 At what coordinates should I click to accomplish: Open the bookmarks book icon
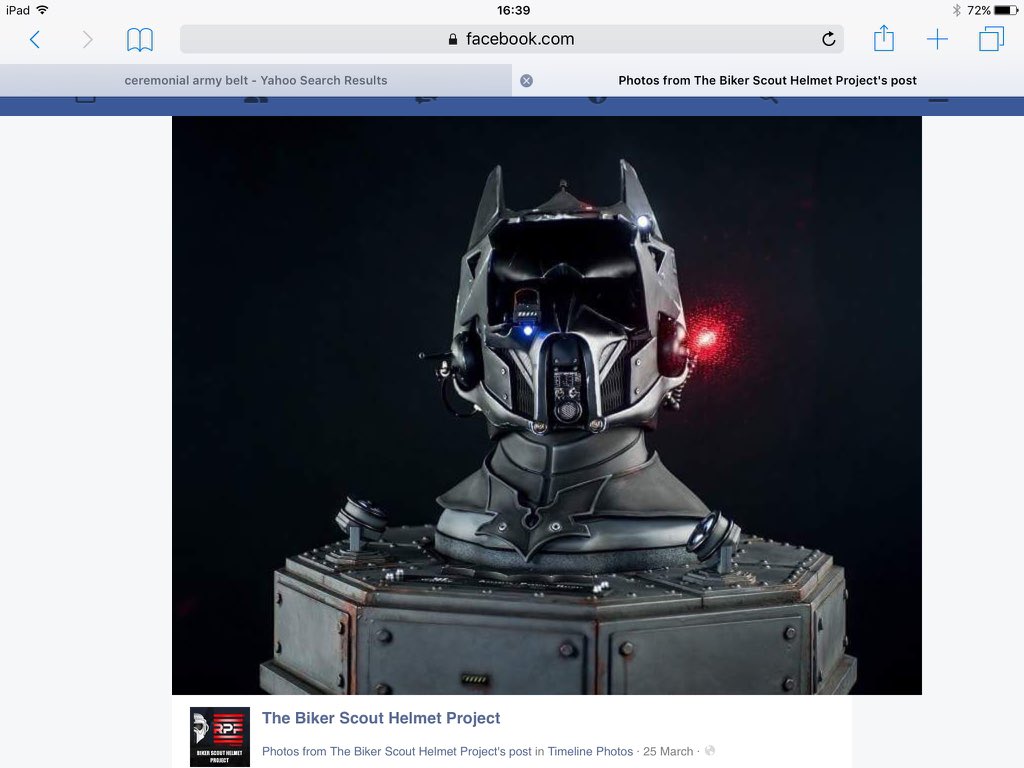(140, 40)
